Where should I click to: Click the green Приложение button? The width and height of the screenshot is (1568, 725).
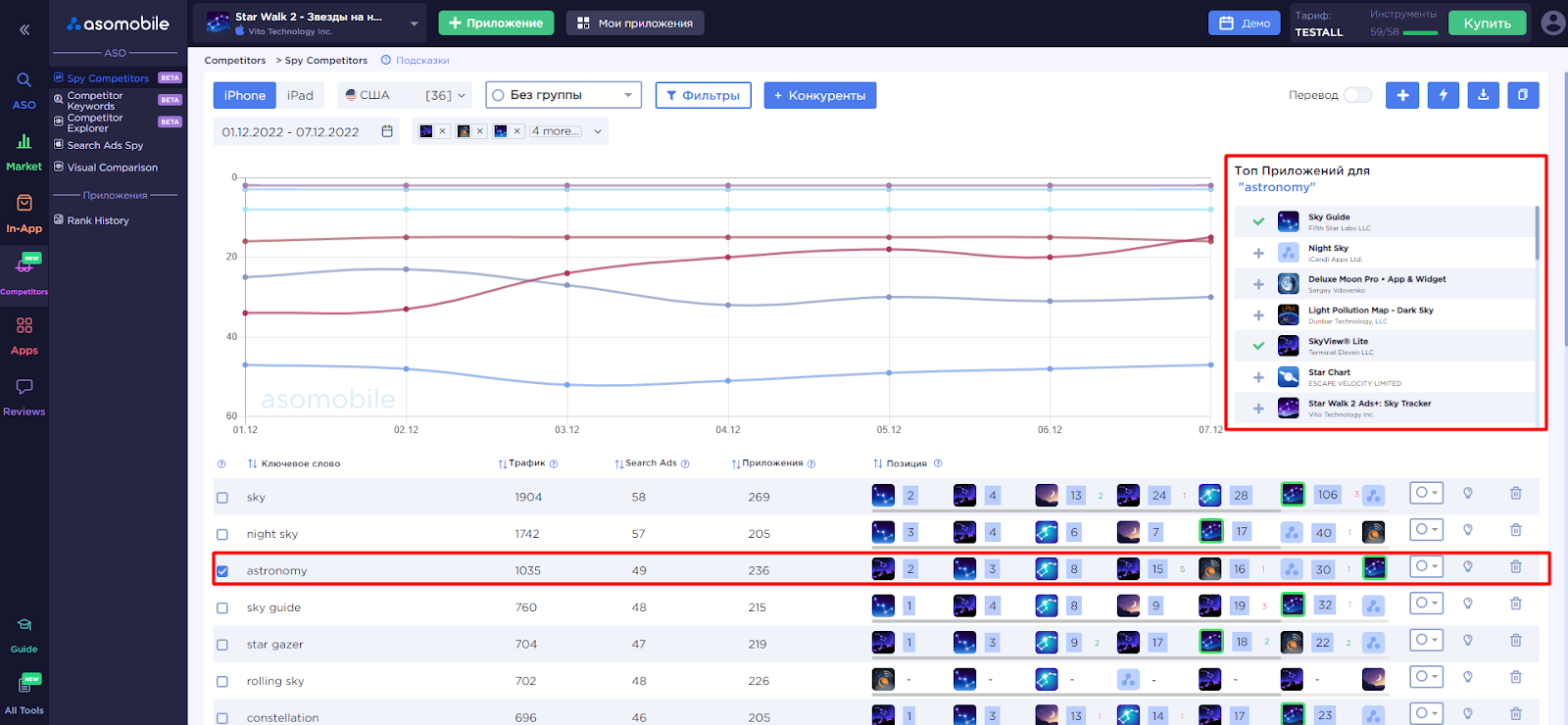pyautogui.click(x=496, y=23)
